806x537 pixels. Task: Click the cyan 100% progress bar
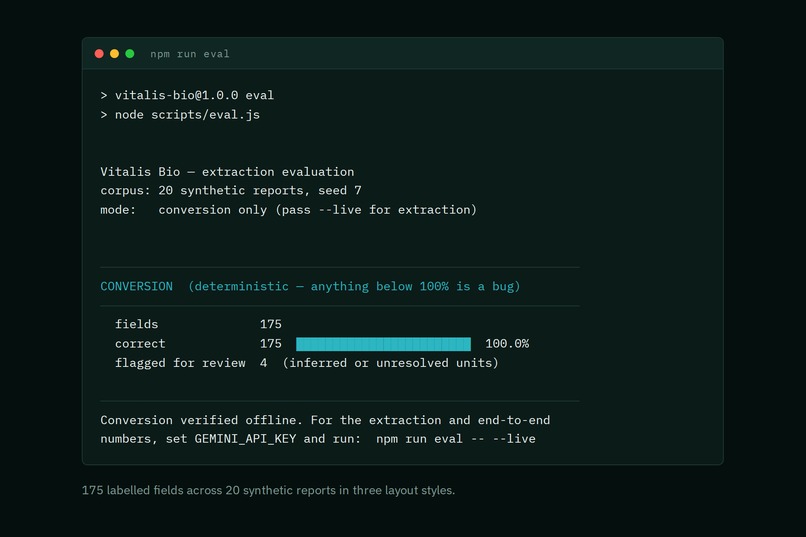click(x=383, y=344)
